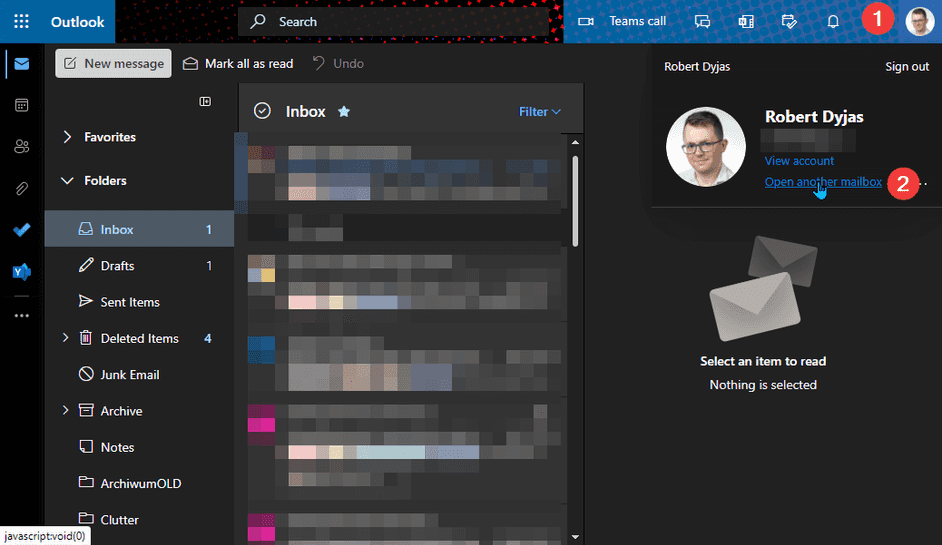Open the app launcher grid
This screenshot has height=545, width=942.
22,22
